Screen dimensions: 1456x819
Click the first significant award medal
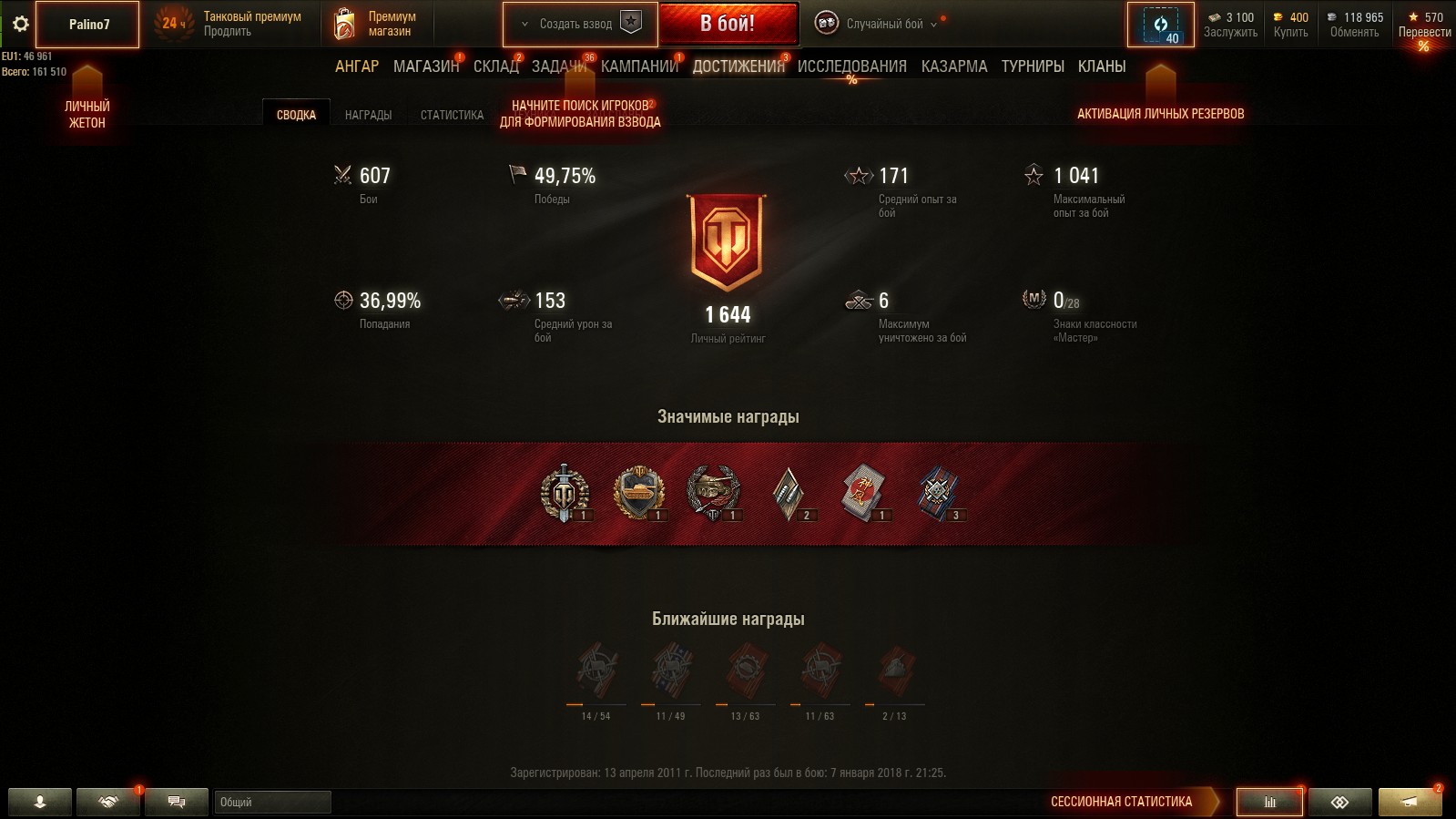click(x=565, y=493)
